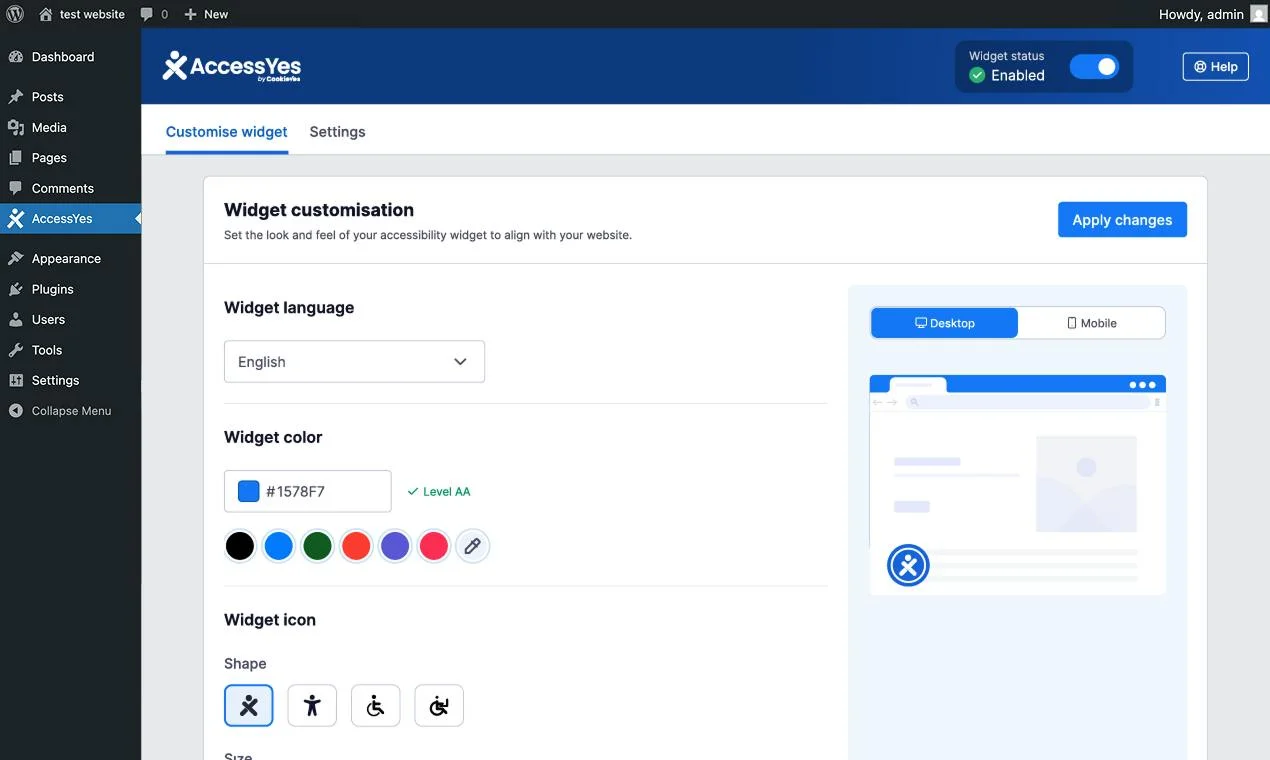Click the blue swatch inside hex field
Screen dimensions: 1270x760
248,491
